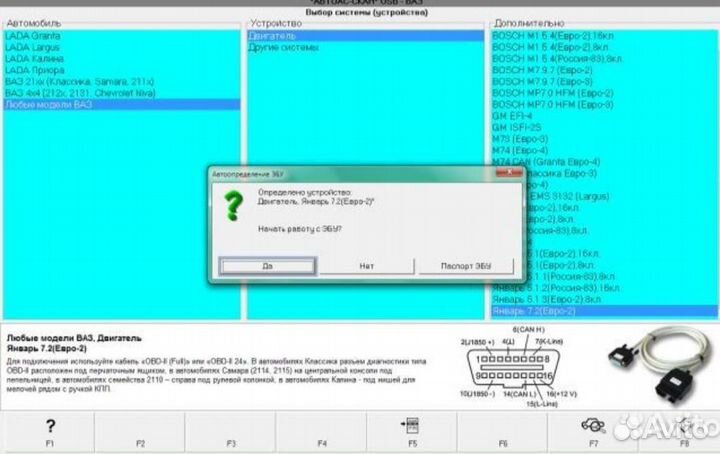This screenshot has width=720, height=454.
Task: Click the green question mark dialog icon
Action: point(233,208)
